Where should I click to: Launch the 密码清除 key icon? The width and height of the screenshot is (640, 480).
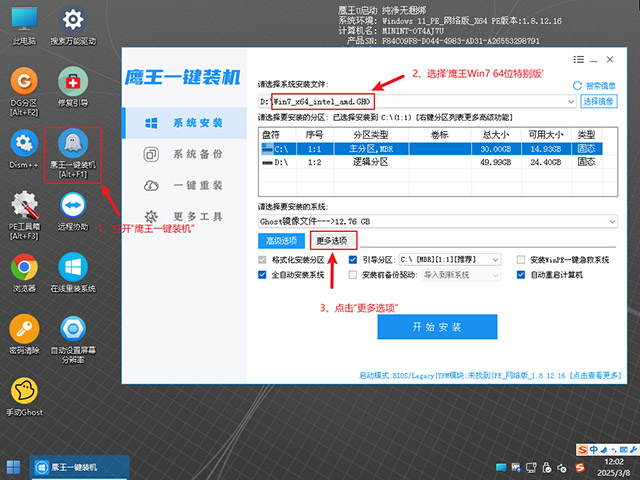click(24, 334)
